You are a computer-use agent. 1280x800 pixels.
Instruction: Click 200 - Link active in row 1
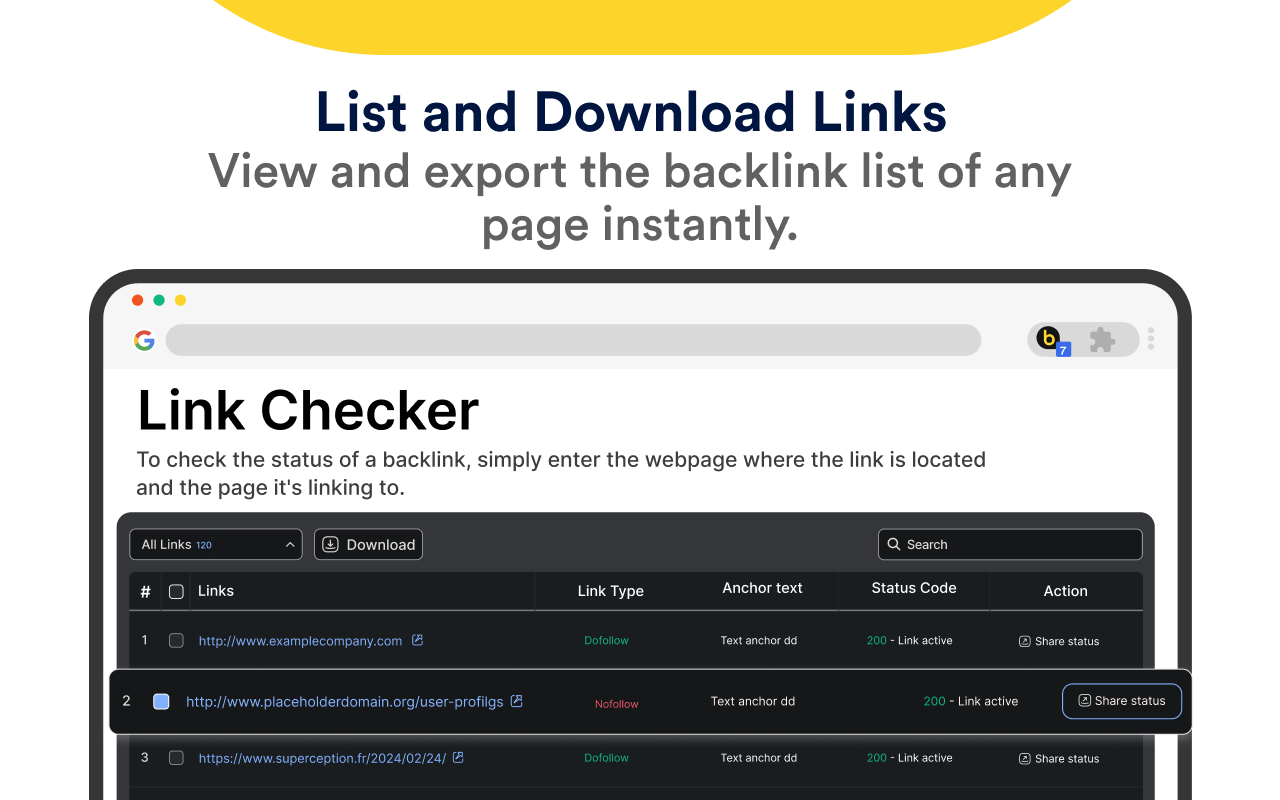click(910, 640)
